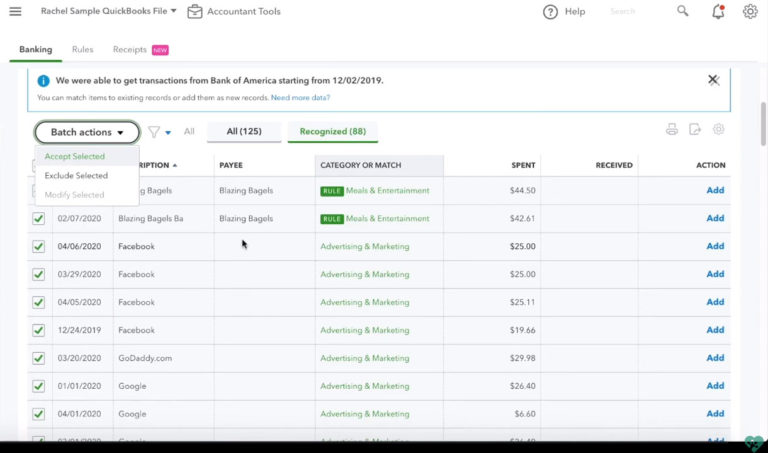Add the $44.50 Blazing Bagels transaction
This screenshot has width=768, height=453.
tap(715, 190)
